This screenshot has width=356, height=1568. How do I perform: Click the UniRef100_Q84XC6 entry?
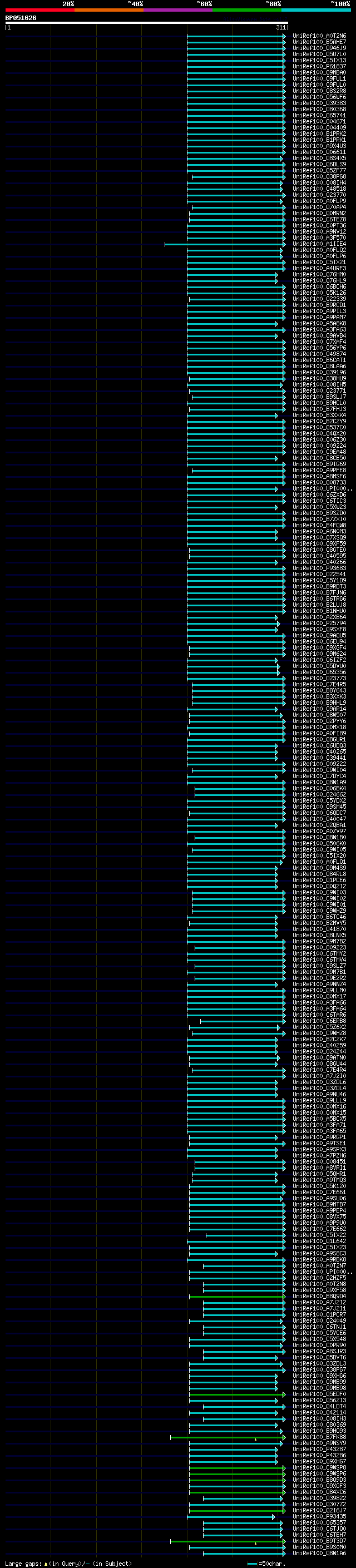pos(319,1492)
